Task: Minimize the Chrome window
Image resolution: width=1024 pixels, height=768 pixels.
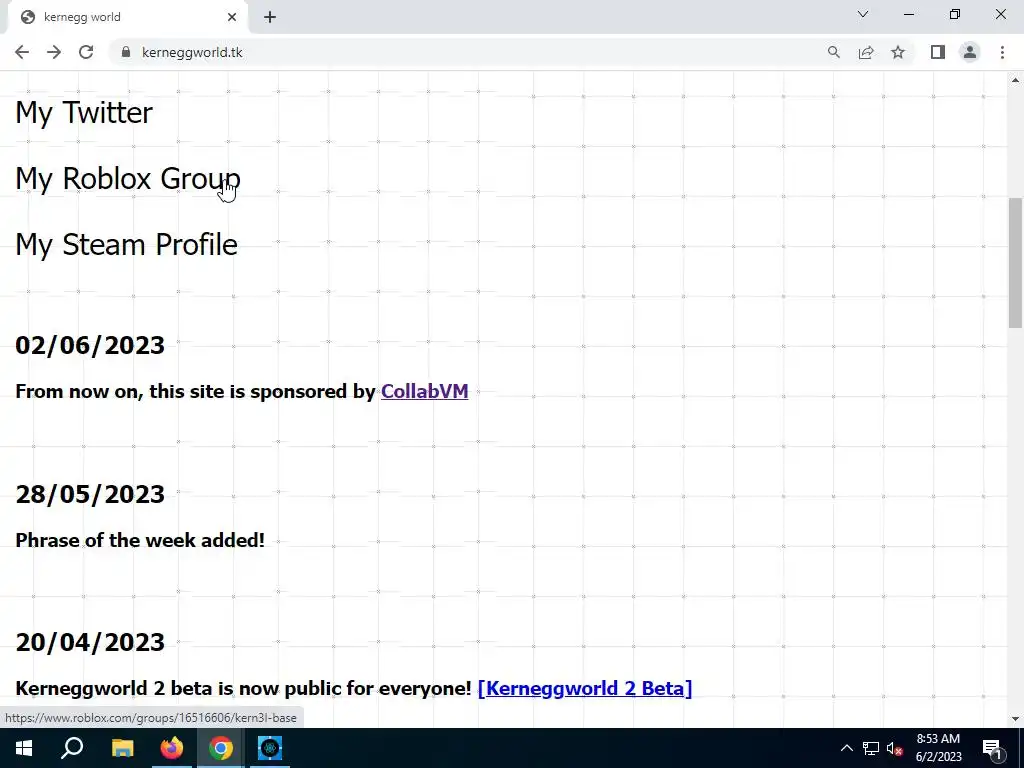Action: tap(909, 14)
